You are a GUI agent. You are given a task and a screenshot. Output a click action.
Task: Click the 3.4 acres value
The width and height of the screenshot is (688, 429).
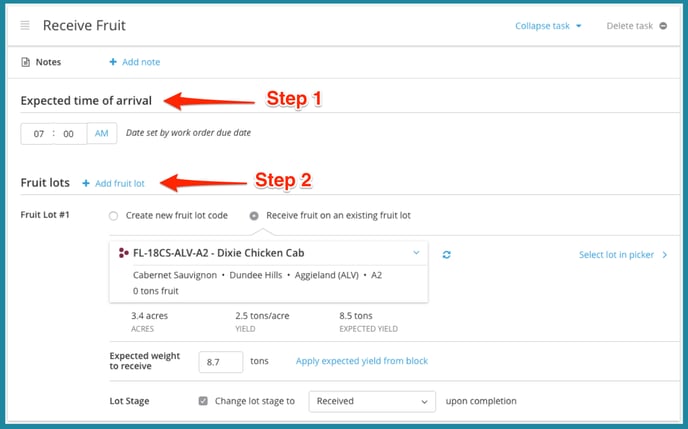click(149, 316)
